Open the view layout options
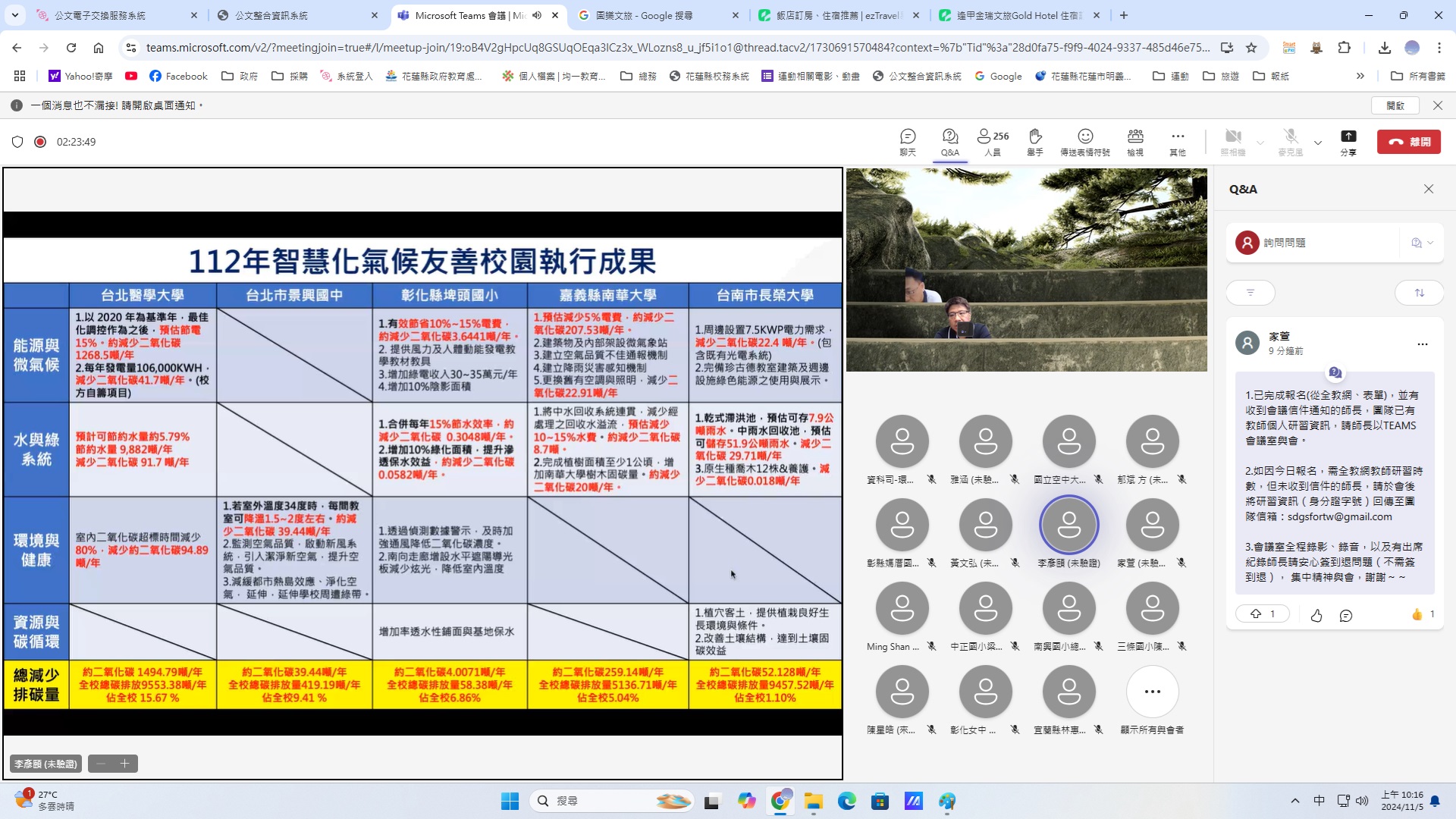1456x819 pixels. (1135, 142)
